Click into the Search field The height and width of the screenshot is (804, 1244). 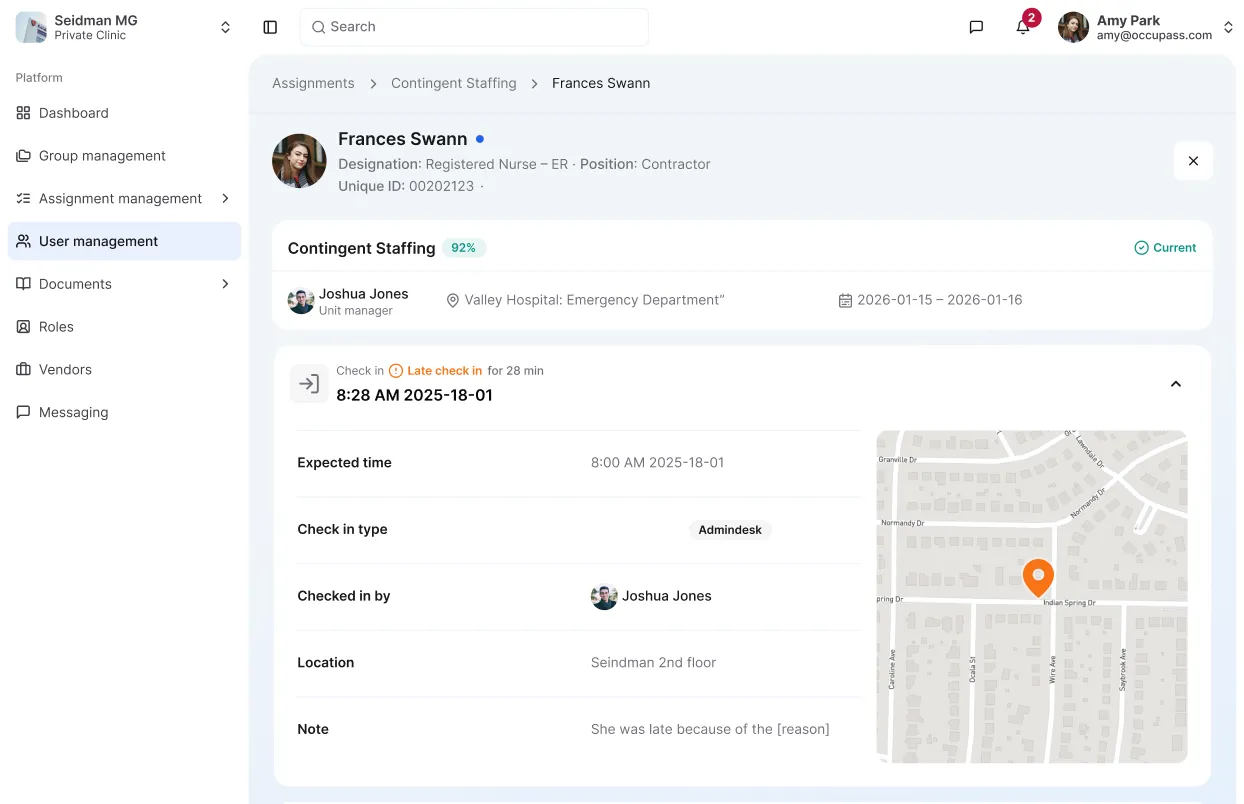click(474, 27)
